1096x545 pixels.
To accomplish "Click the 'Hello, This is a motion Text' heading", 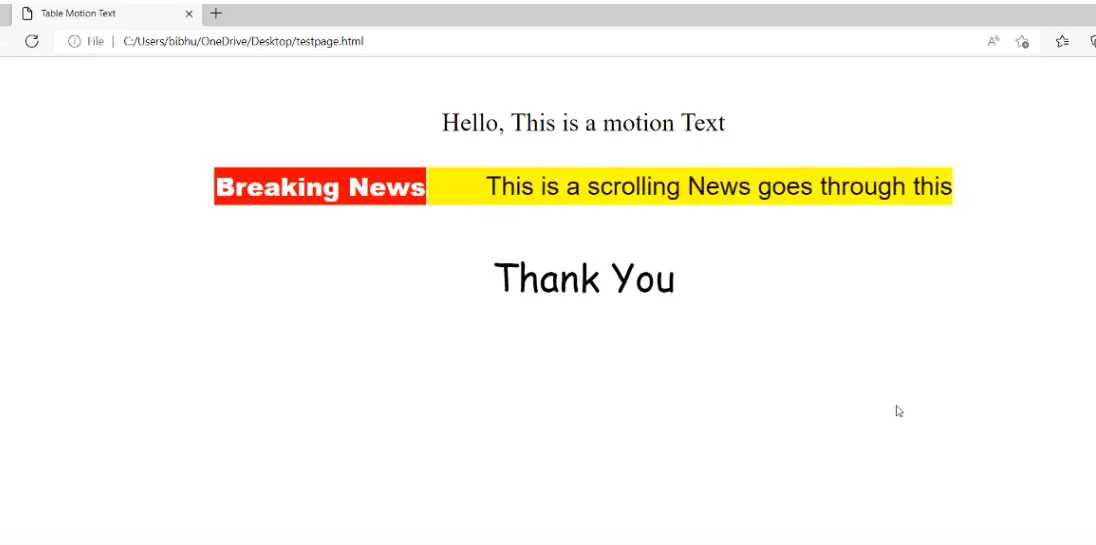I will (x=584, y=122).
